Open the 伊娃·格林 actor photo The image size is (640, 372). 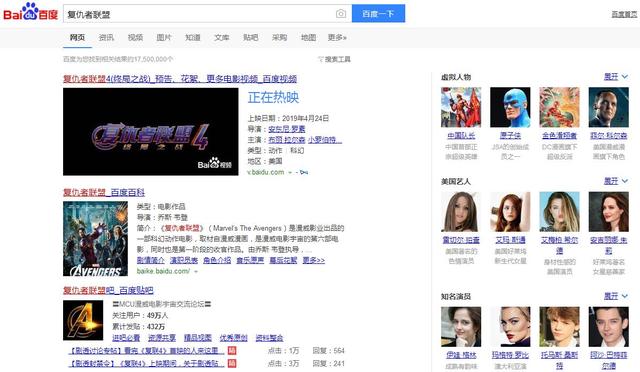point(461,327)
